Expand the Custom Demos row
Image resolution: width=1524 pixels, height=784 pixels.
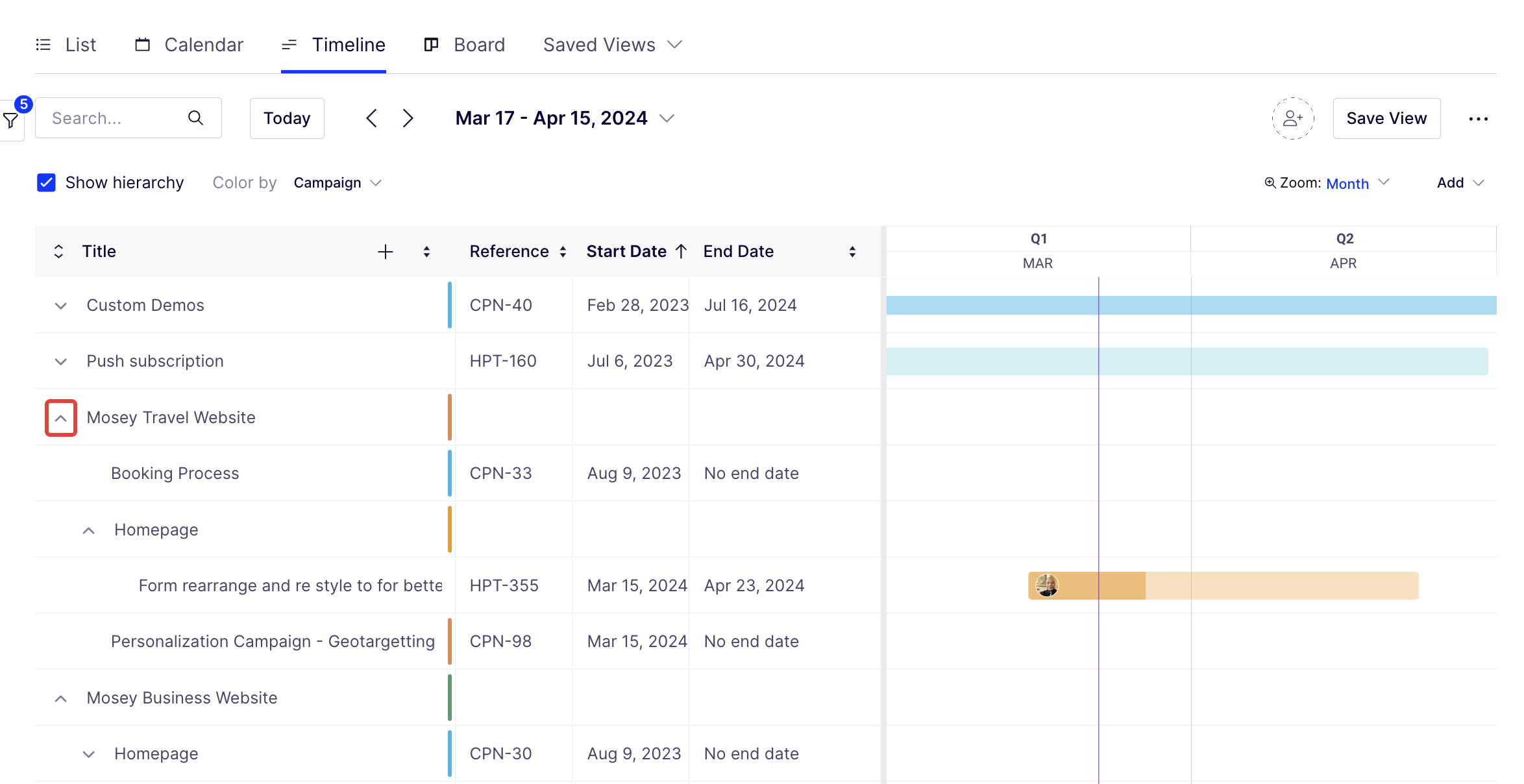pos(61,306)
